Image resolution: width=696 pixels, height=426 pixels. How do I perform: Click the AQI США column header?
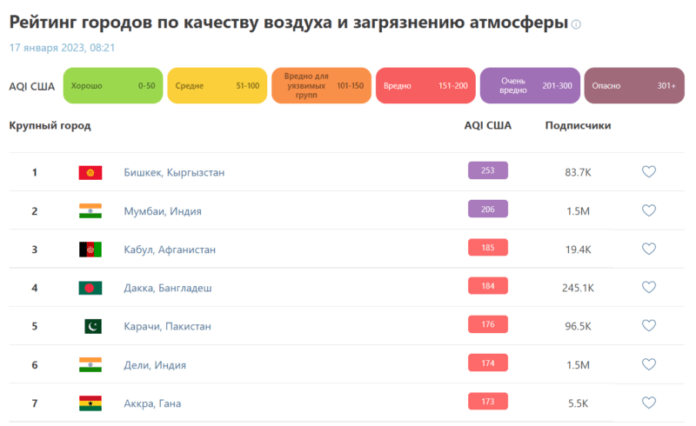pyautogui.click(x=487, y=126)
